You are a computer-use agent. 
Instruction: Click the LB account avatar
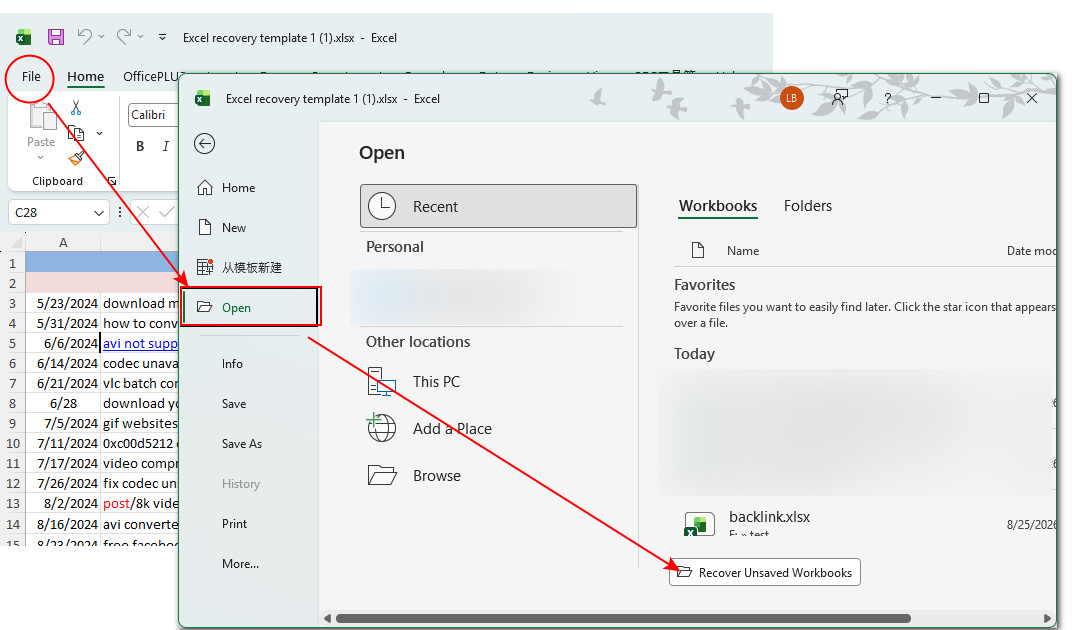point(791,98)
